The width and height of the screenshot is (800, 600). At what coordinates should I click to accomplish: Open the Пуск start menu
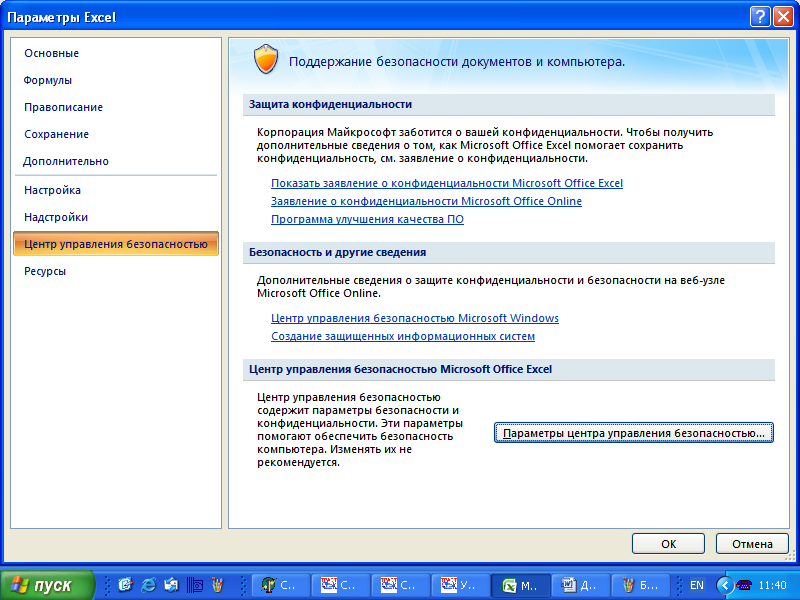pos(47,585)
